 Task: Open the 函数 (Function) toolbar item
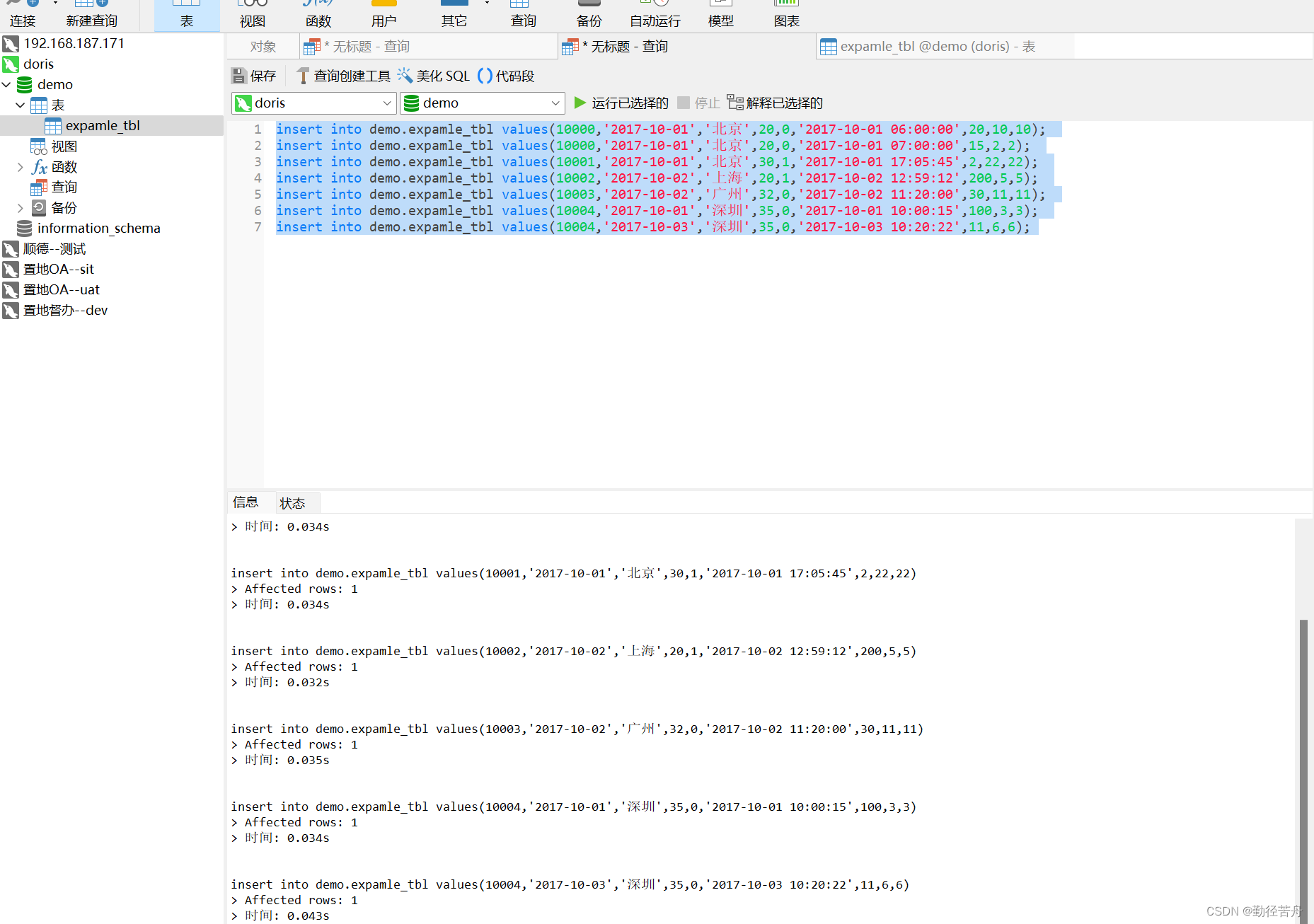[318, 16]
